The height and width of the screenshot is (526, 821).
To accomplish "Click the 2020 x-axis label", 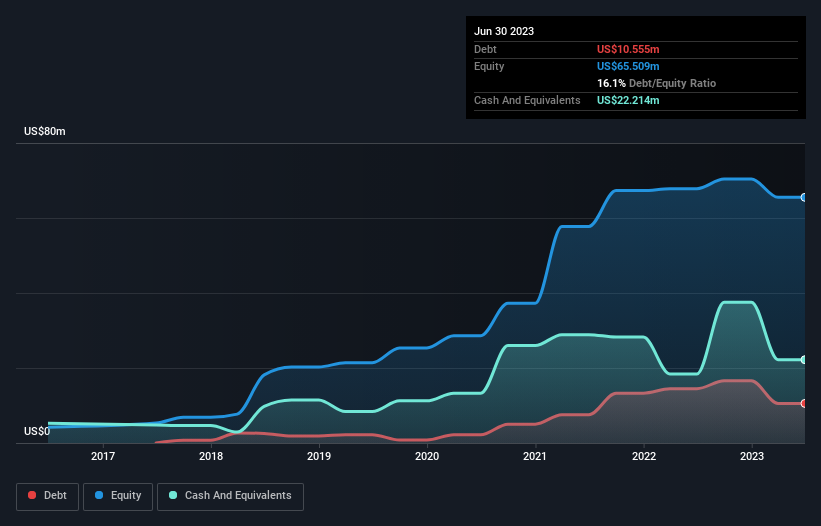I will [427, 456].
